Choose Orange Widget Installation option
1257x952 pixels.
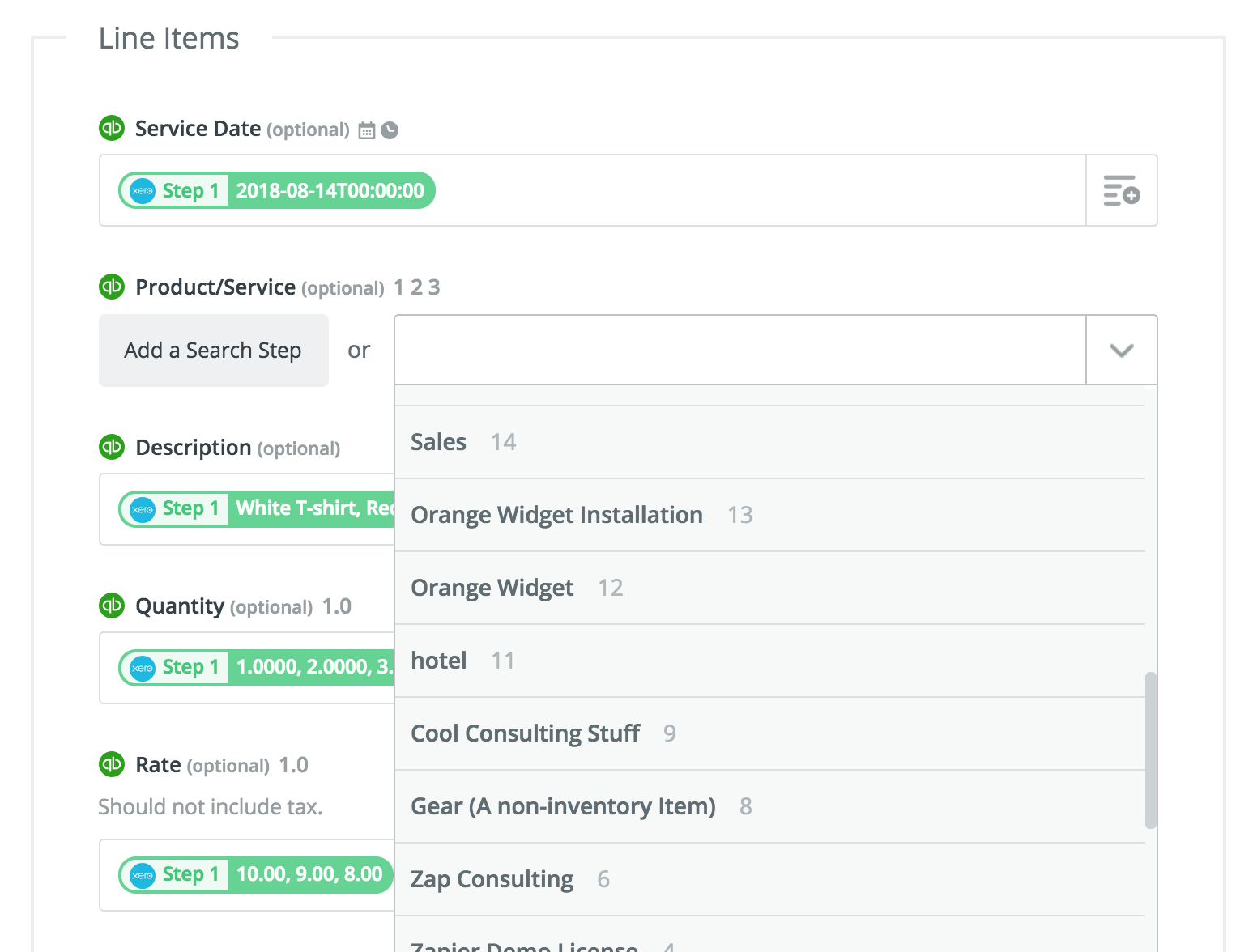tap(769, 515)
